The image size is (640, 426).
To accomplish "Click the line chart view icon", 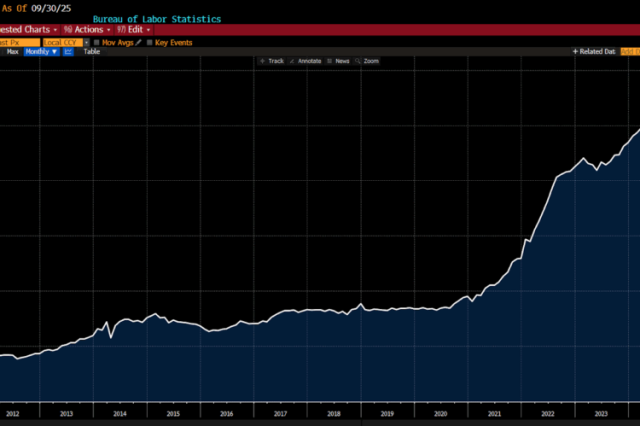I will pos(68,51).
